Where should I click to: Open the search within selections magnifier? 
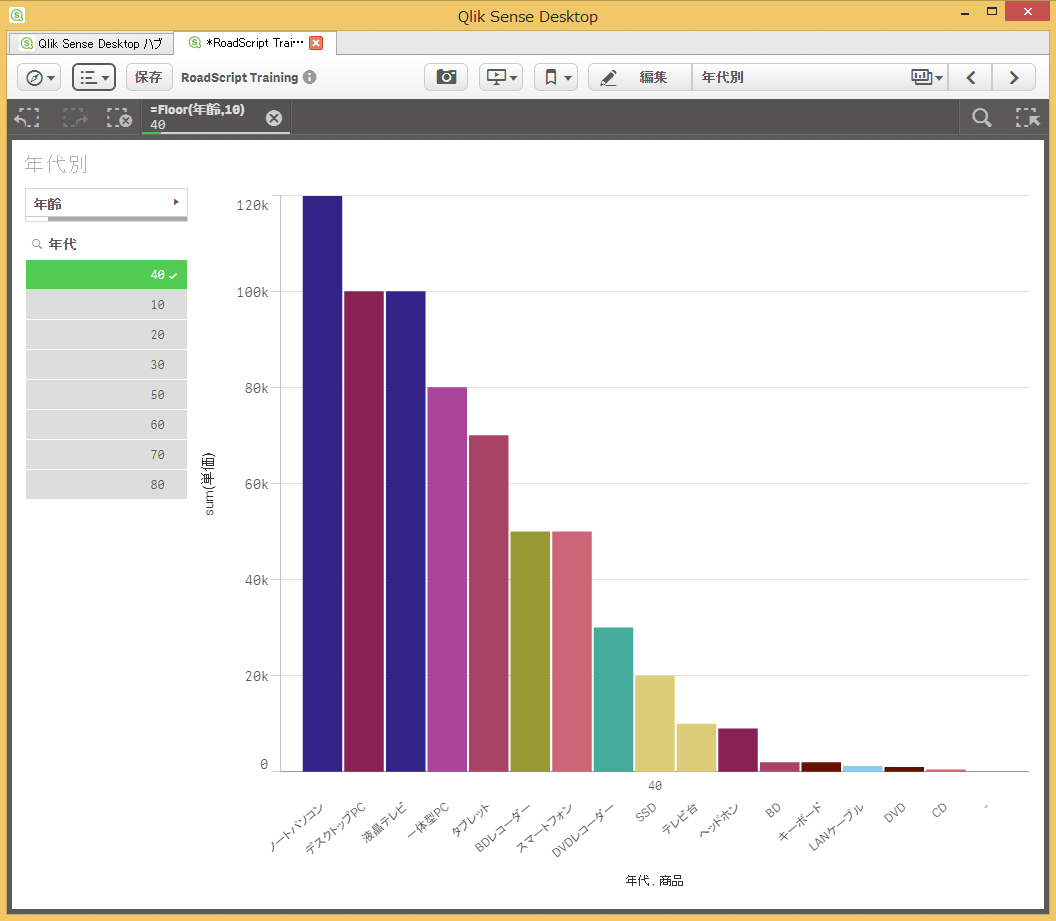(x=980, y=117)
